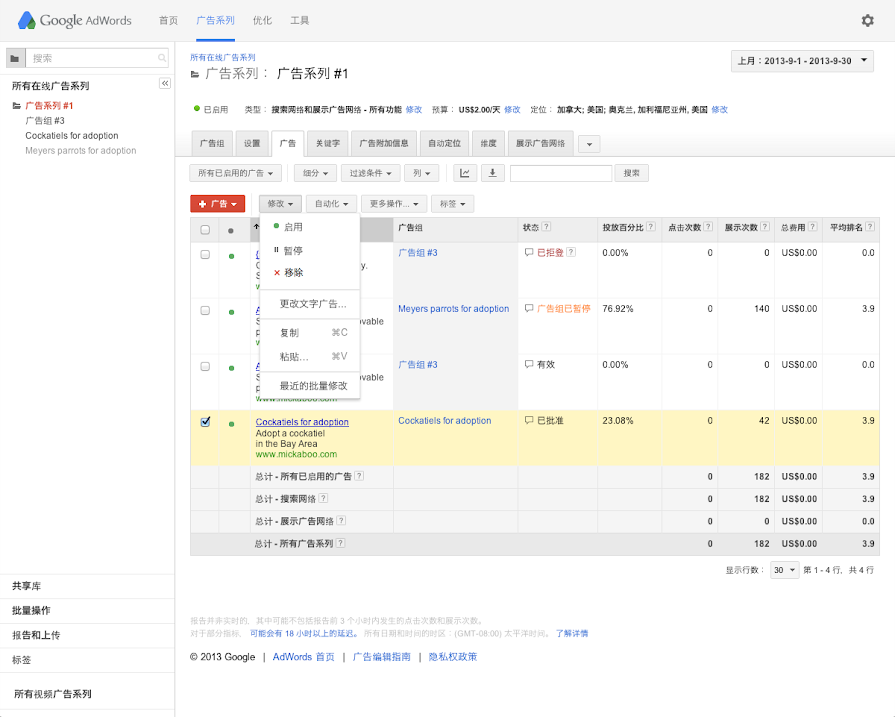Open the settings gear icon
895x717 pixels.
(867, 20)
